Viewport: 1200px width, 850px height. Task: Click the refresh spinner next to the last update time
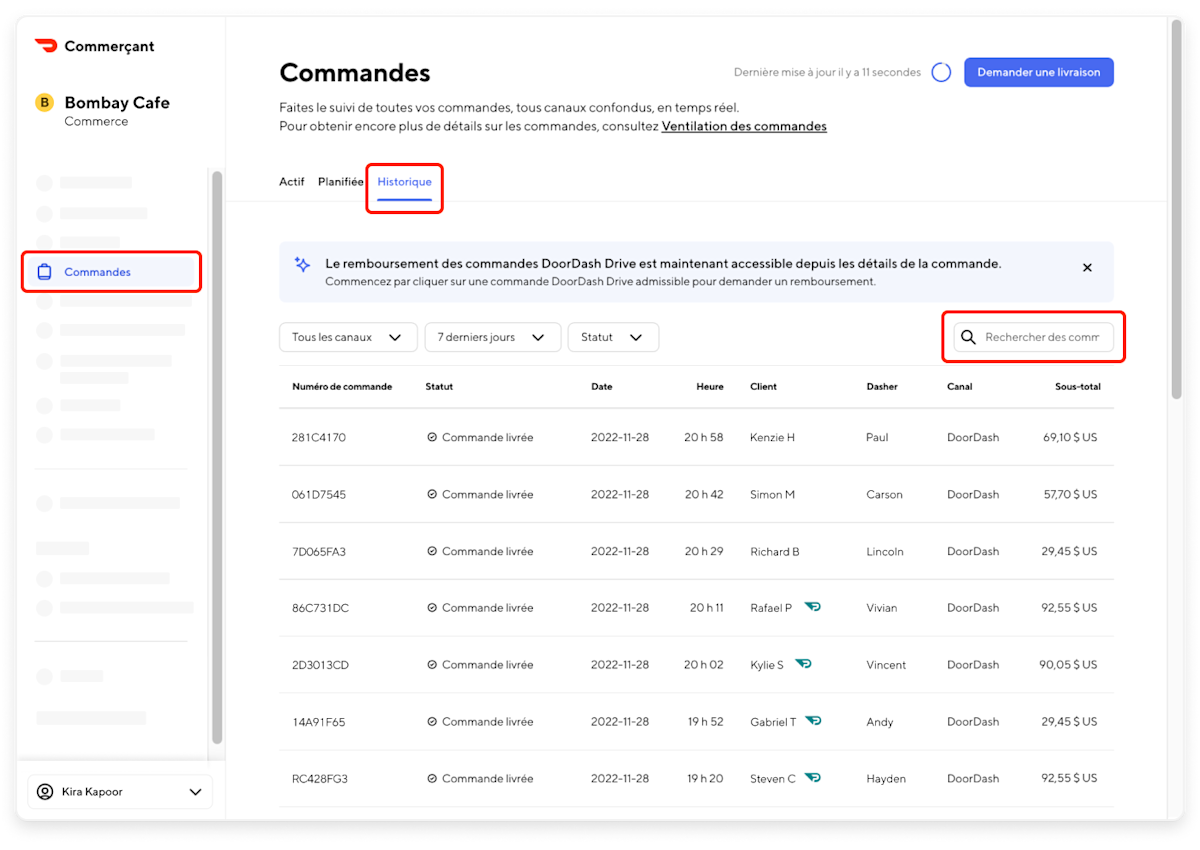(x=941, y=72)
